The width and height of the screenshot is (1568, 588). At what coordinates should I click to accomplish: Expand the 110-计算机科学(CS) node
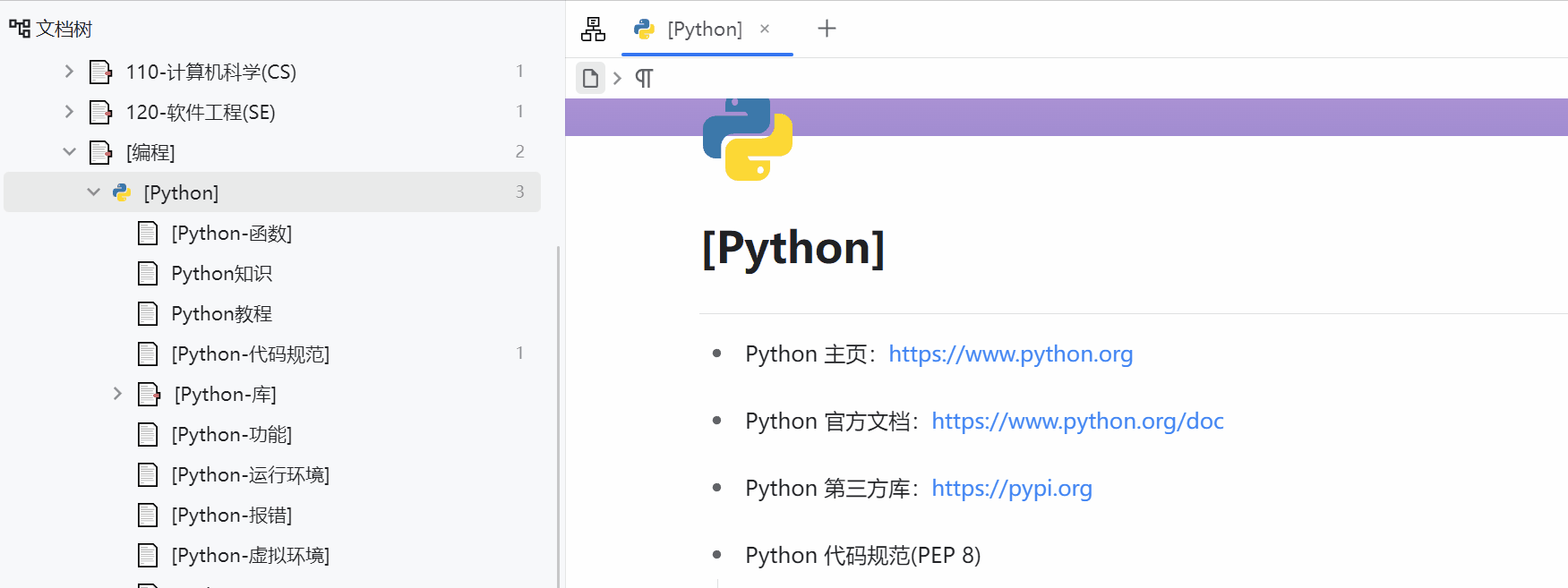click(x=69, y=71)
